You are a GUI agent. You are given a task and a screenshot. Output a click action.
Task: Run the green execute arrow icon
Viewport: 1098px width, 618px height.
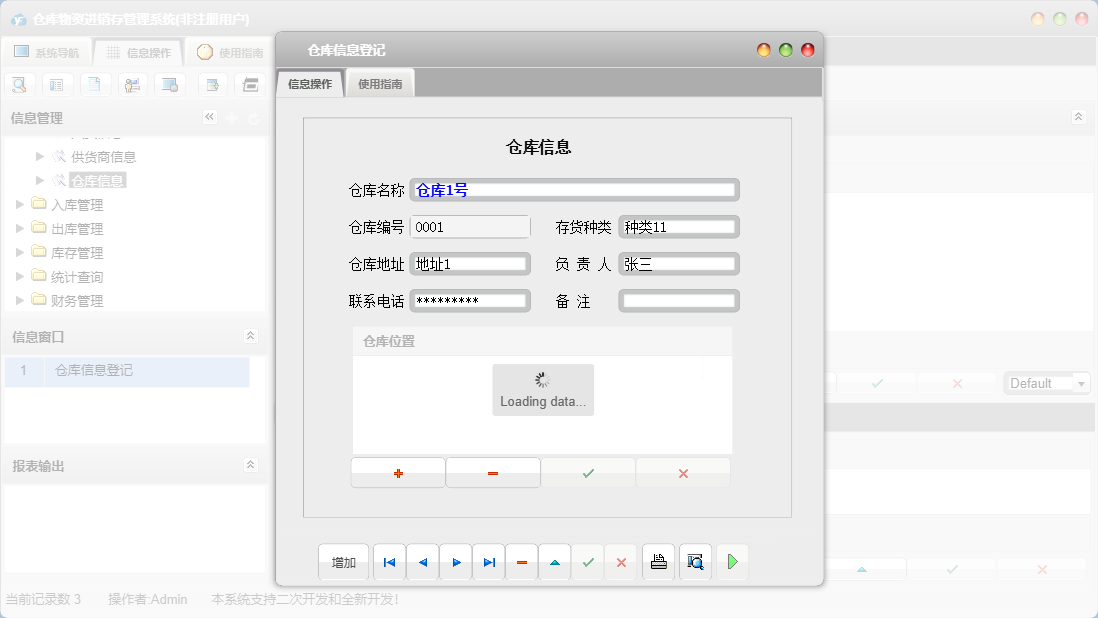pyautogui.click(x=732, y=561)
